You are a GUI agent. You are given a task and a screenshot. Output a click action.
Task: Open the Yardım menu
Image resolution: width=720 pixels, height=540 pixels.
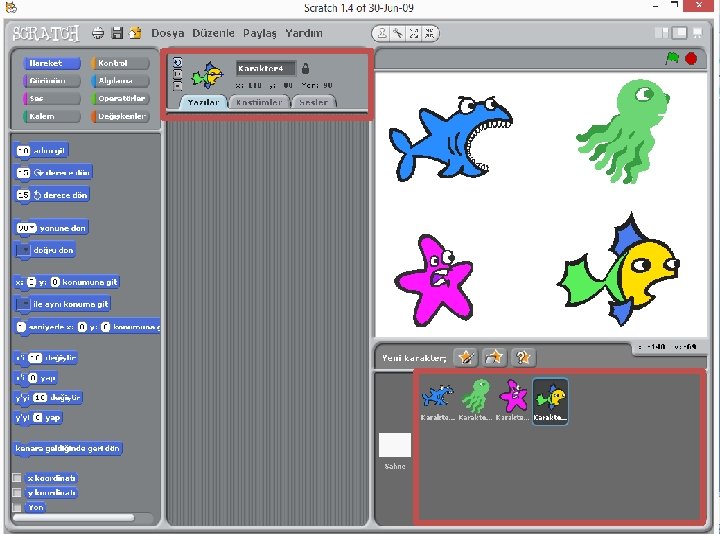(x=304, y=34)
